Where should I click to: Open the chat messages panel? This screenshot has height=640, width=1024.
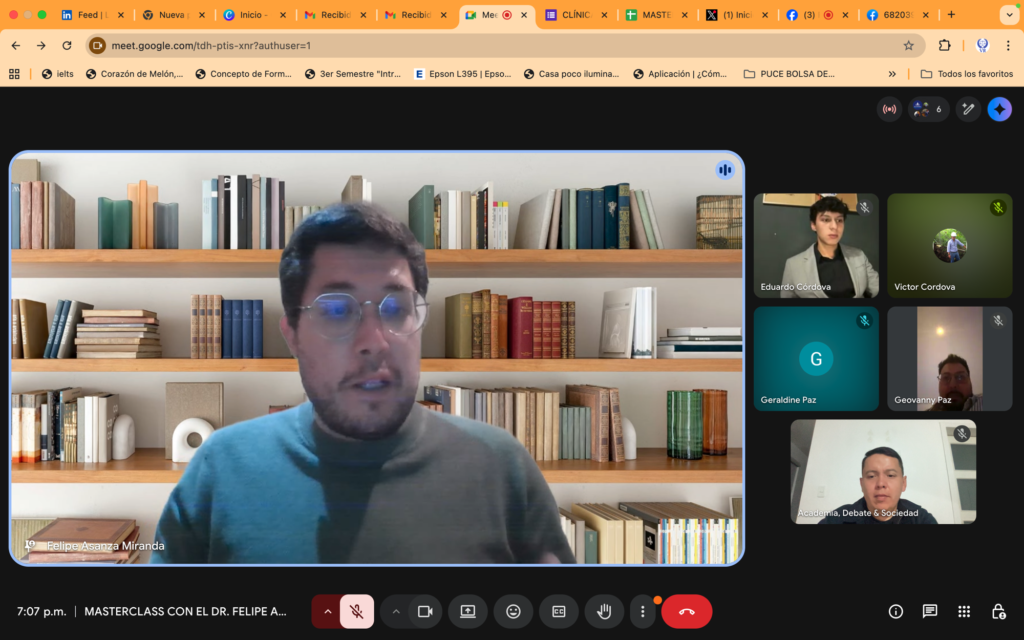pyautogui.click(x=929, y=611)
